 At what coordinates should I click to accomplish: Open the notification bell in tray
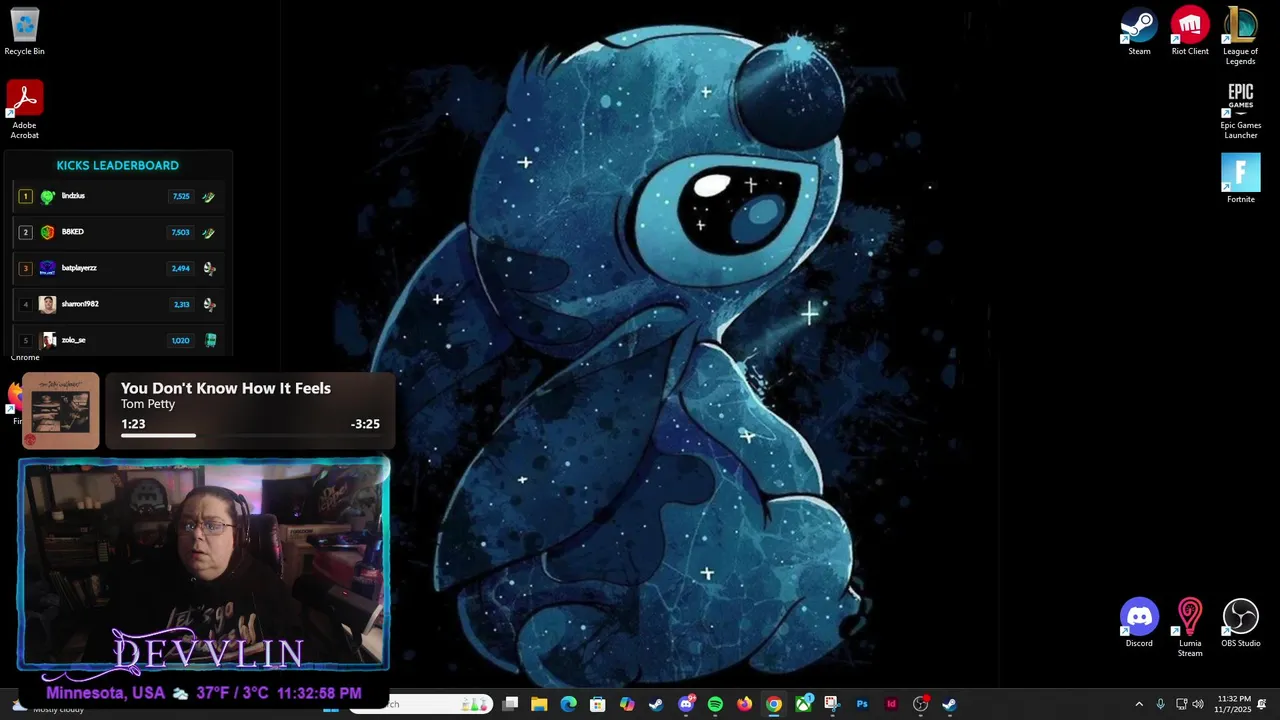[x=1262, y=704]
